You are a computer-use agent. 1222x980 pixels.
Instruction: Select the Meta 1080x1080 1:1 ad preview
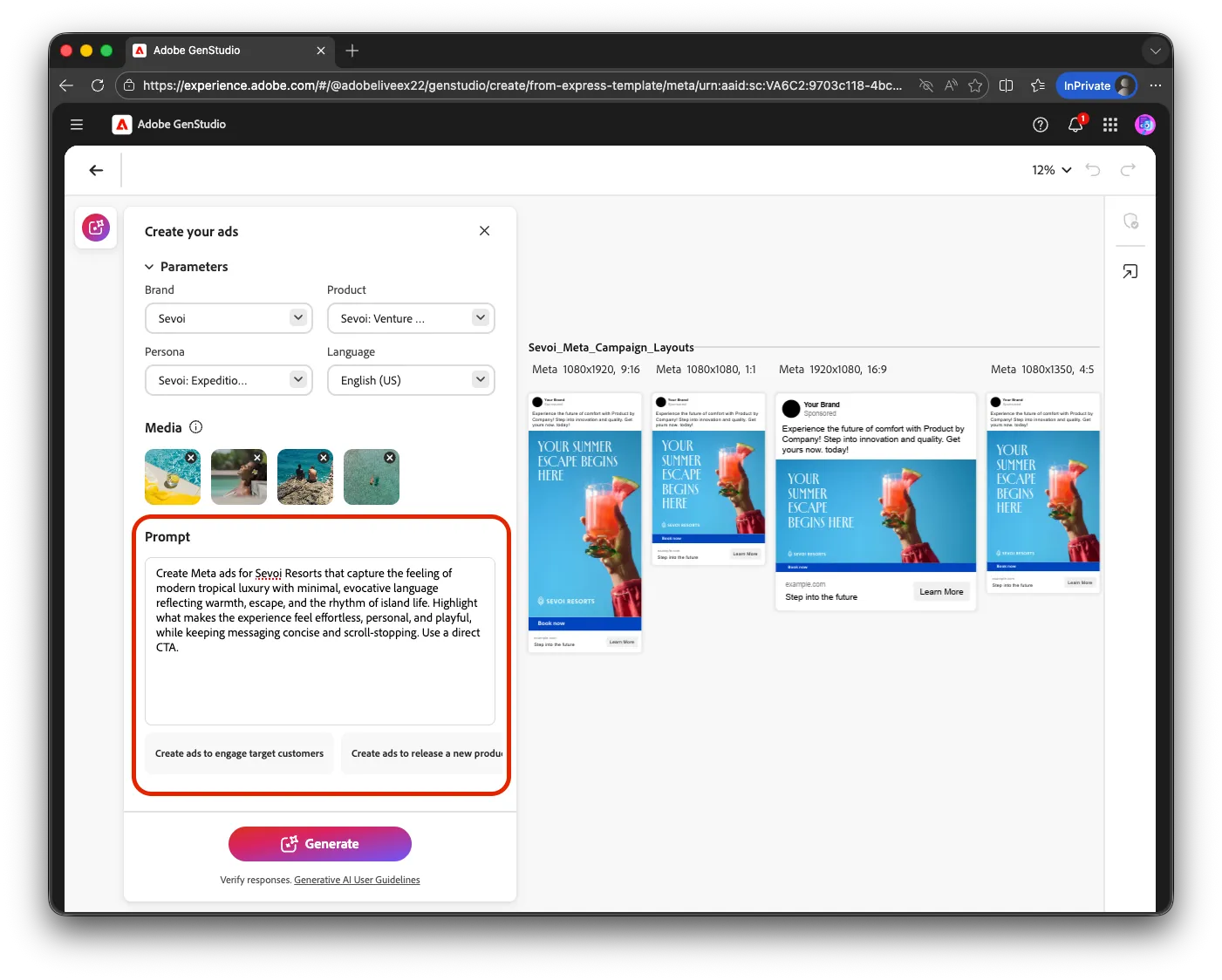point(708,479)
